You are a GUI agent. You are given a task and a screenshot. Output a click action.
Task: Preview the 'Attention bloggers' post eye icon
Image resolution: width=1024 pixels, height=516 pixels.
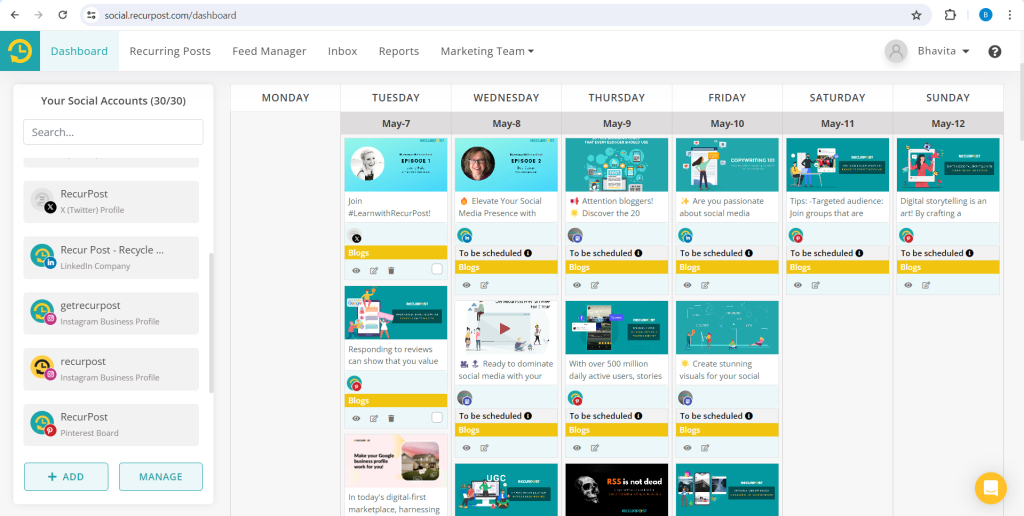(x=577, y=285)
